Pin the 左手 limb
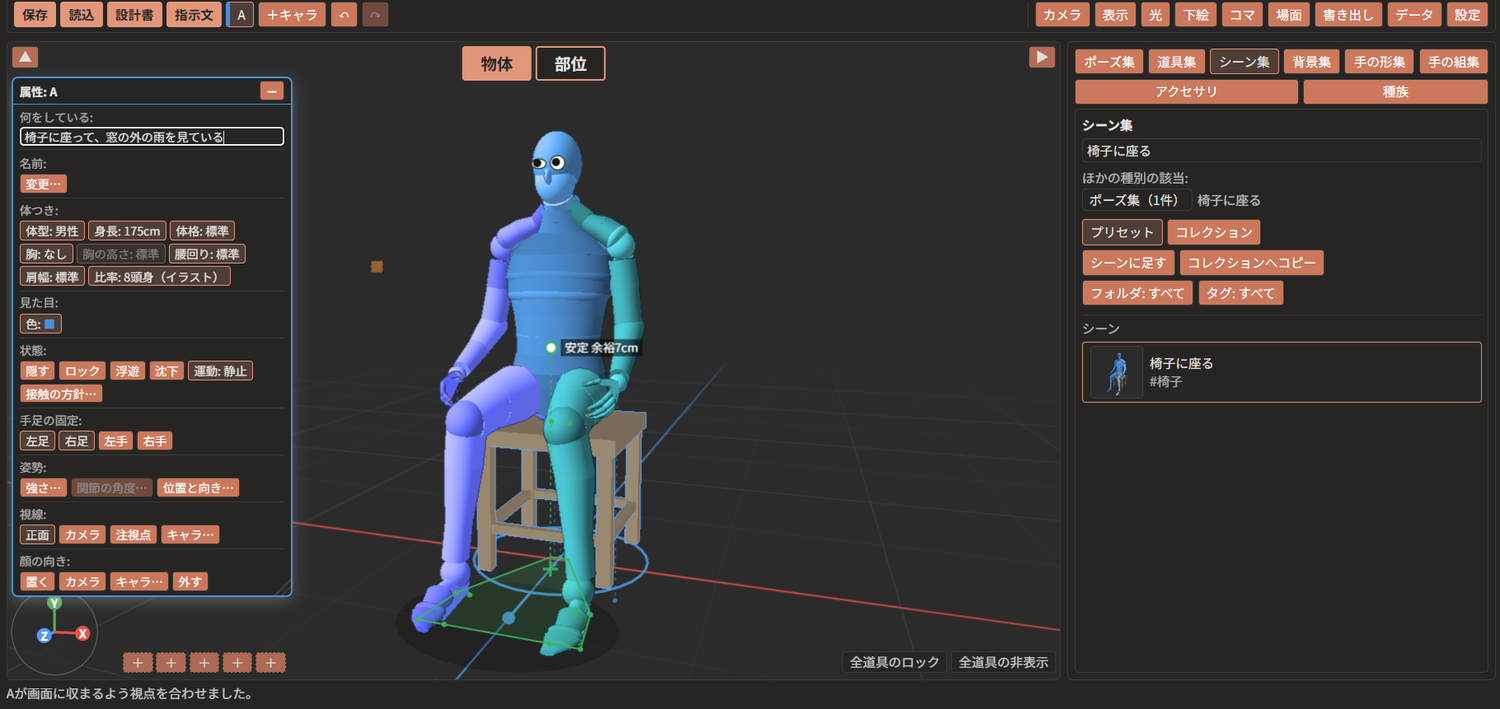The width and height of the screenshot is (1500, 709). pos(115,441)
